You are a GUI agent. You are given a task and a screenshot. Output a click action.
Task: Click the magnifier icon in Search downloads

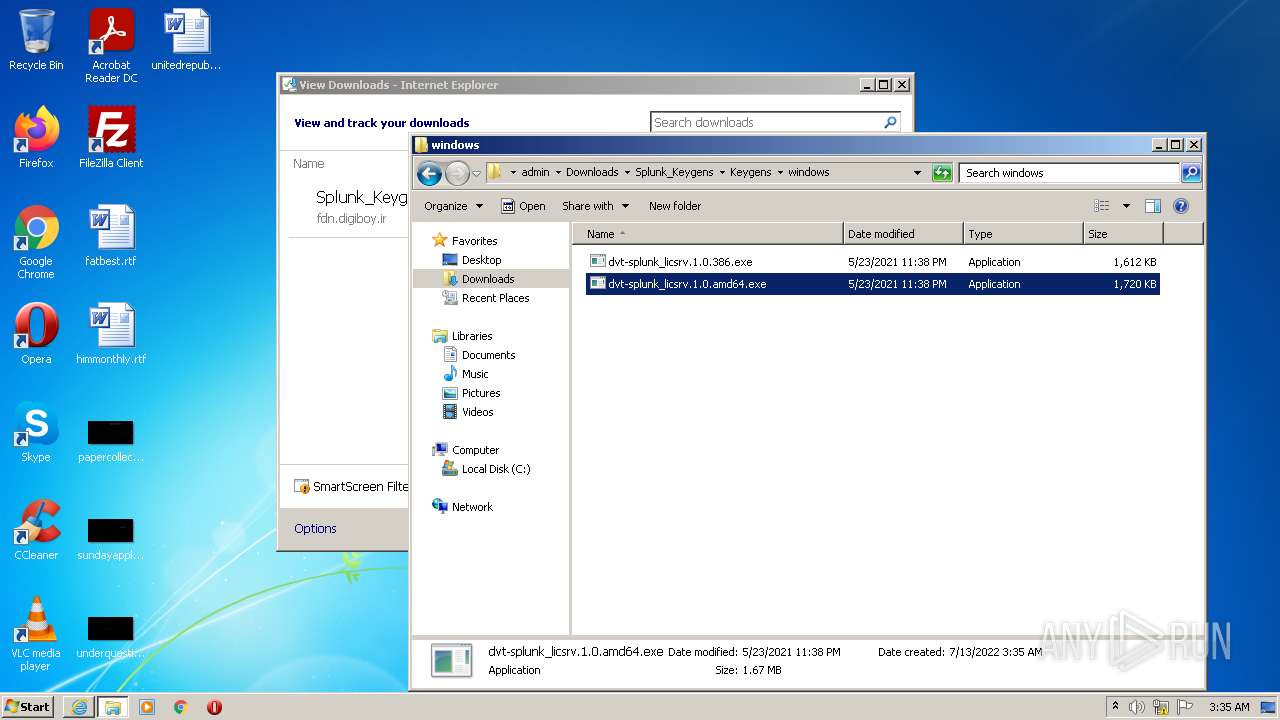point(890,122)
